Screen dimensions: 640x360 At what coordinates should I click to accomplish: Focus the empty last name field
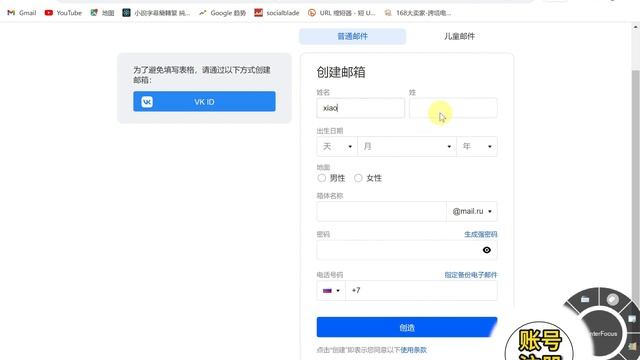click(x=453, y=108)
